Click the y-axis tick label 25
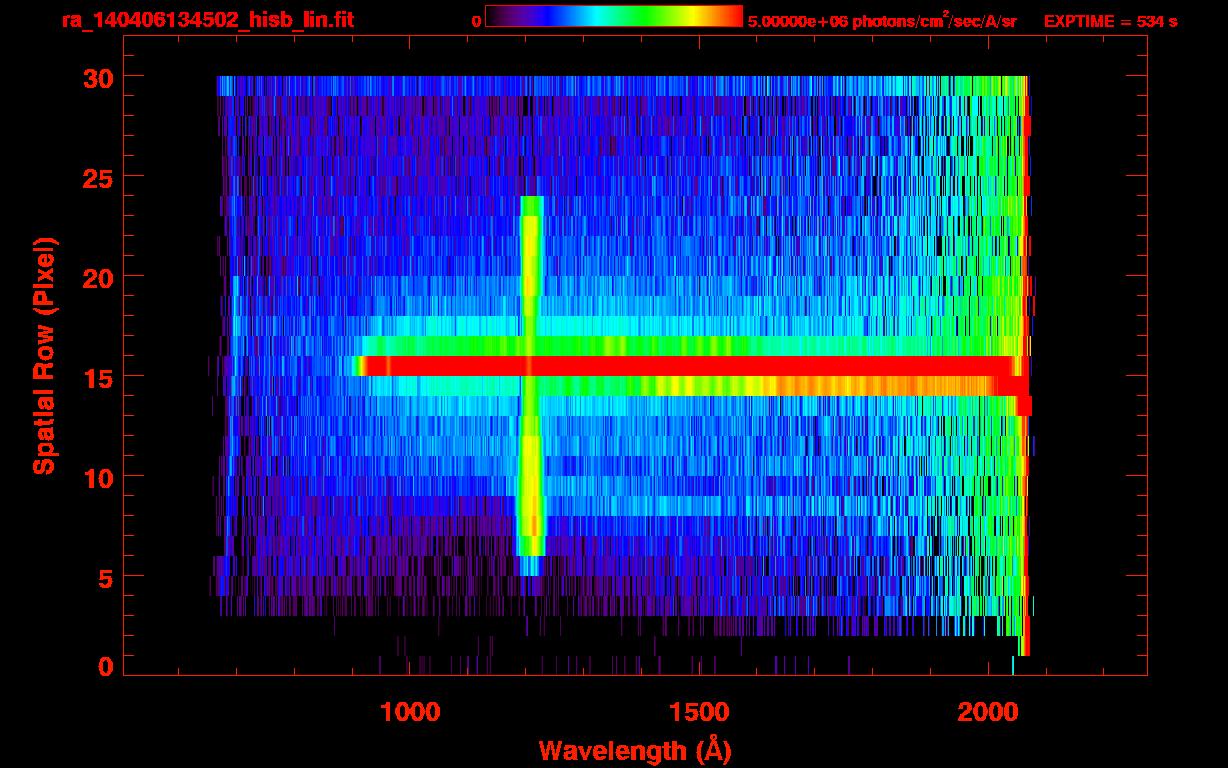 coord(97,177)
